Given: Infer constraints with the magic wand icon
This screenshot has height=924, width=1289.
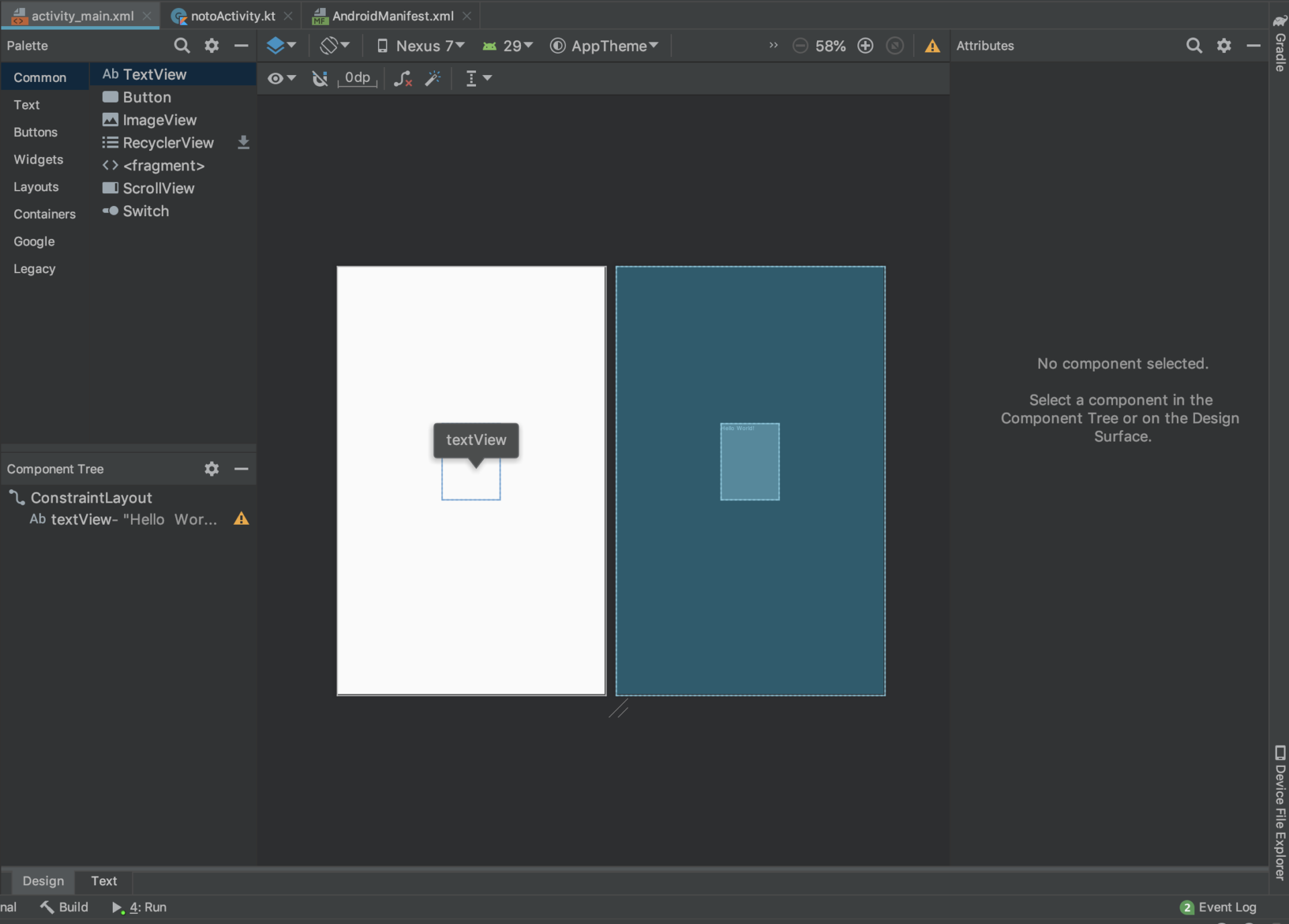Looking at the screenshot, I should (432, 79).
